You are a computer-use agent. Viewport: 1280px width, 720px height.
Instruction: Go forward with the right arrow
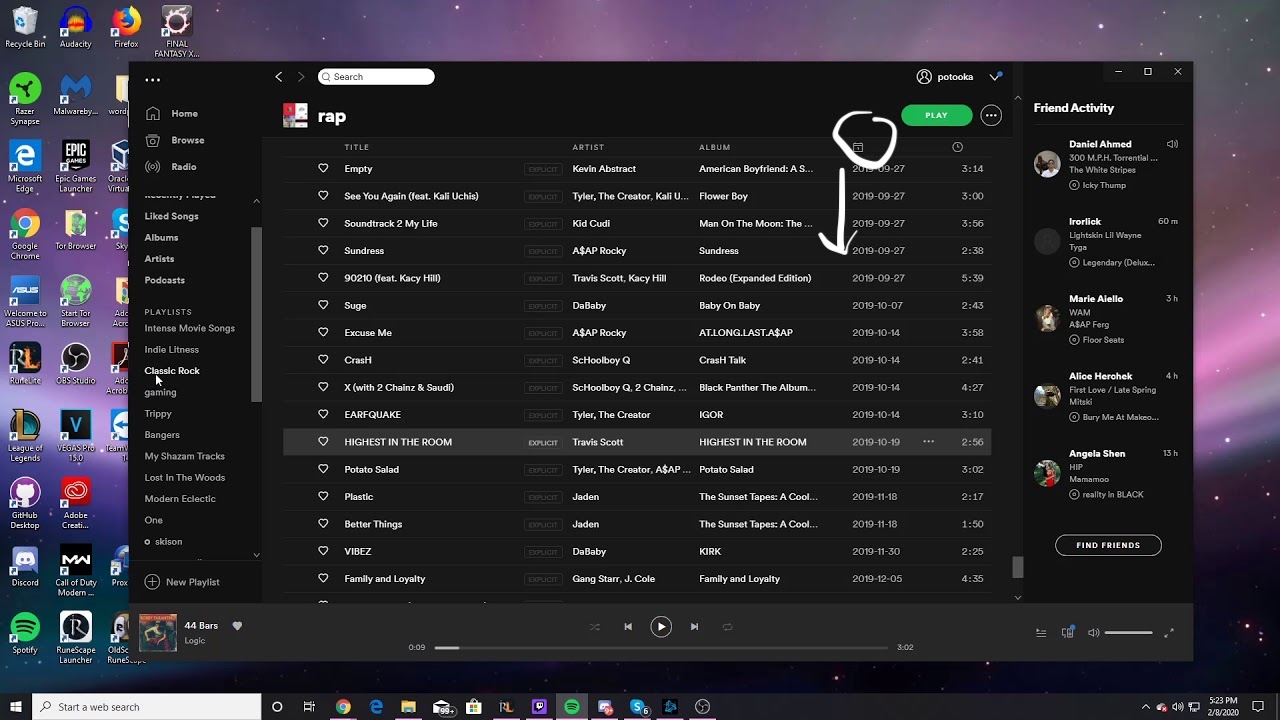click(301, 77)
